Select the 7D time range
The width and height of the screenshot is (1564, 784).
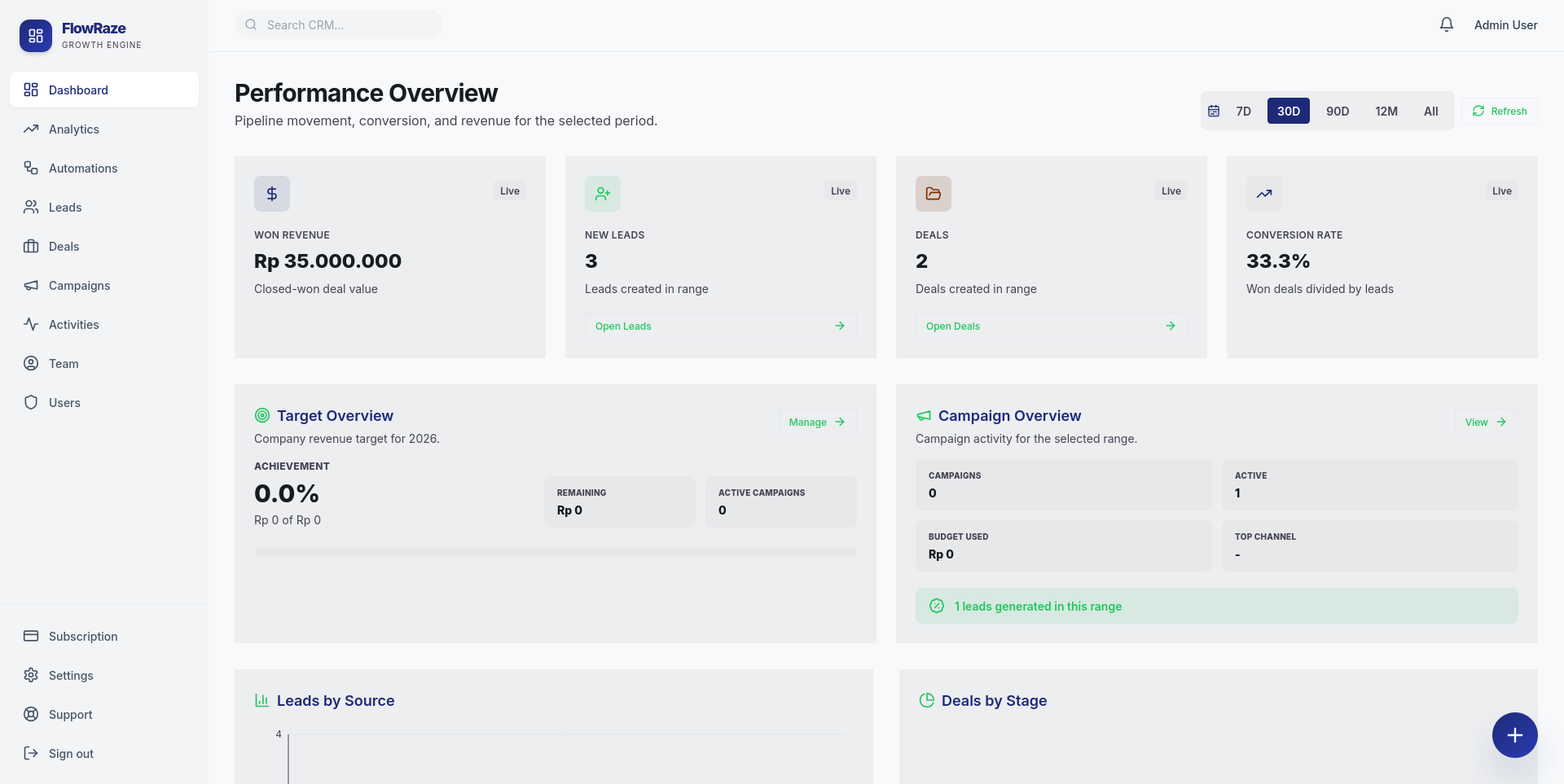tap(1243, 111)
